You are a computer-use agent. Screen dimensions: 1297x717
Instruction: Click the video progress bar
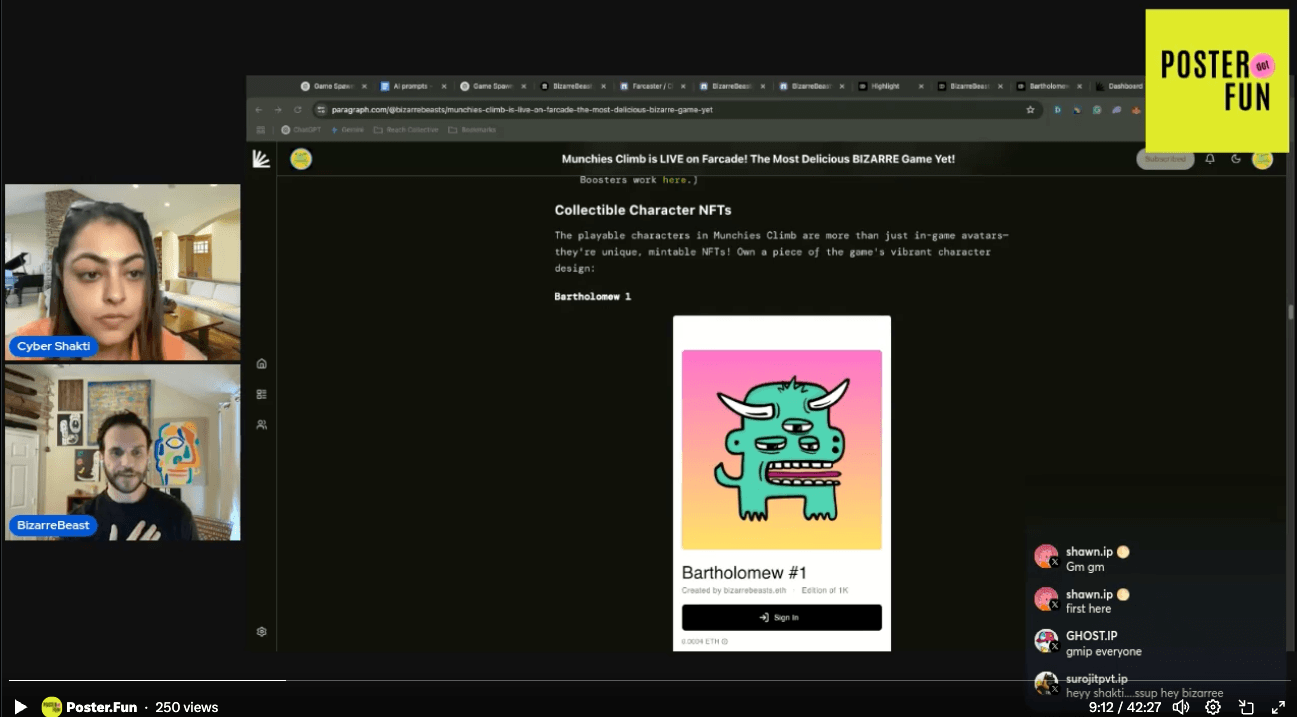648,681
